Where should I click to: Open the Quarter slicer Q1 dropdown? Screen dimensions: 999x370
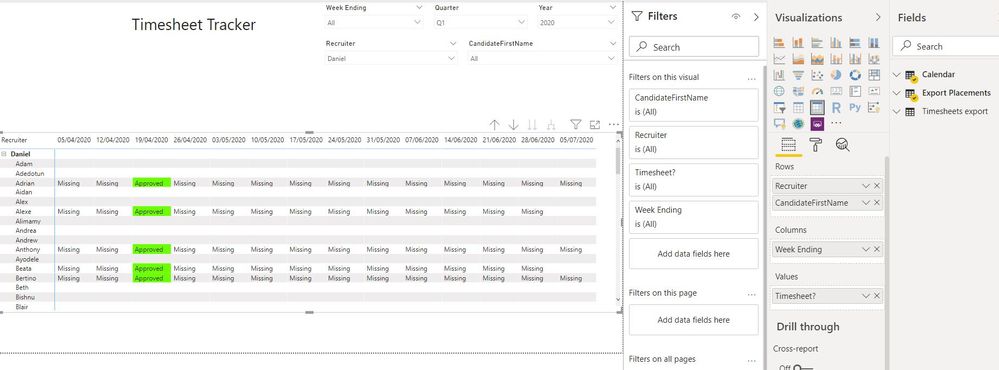tap(522, 22)
